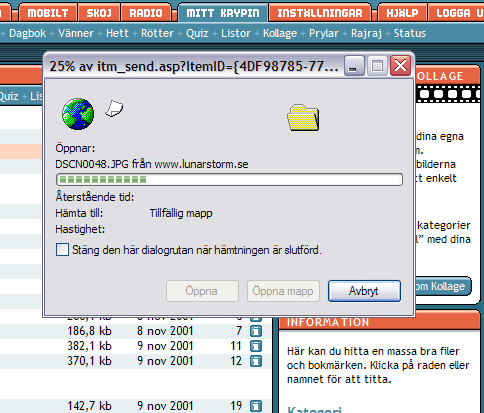Click the Öppna mapp button

(x=283, y=291)
